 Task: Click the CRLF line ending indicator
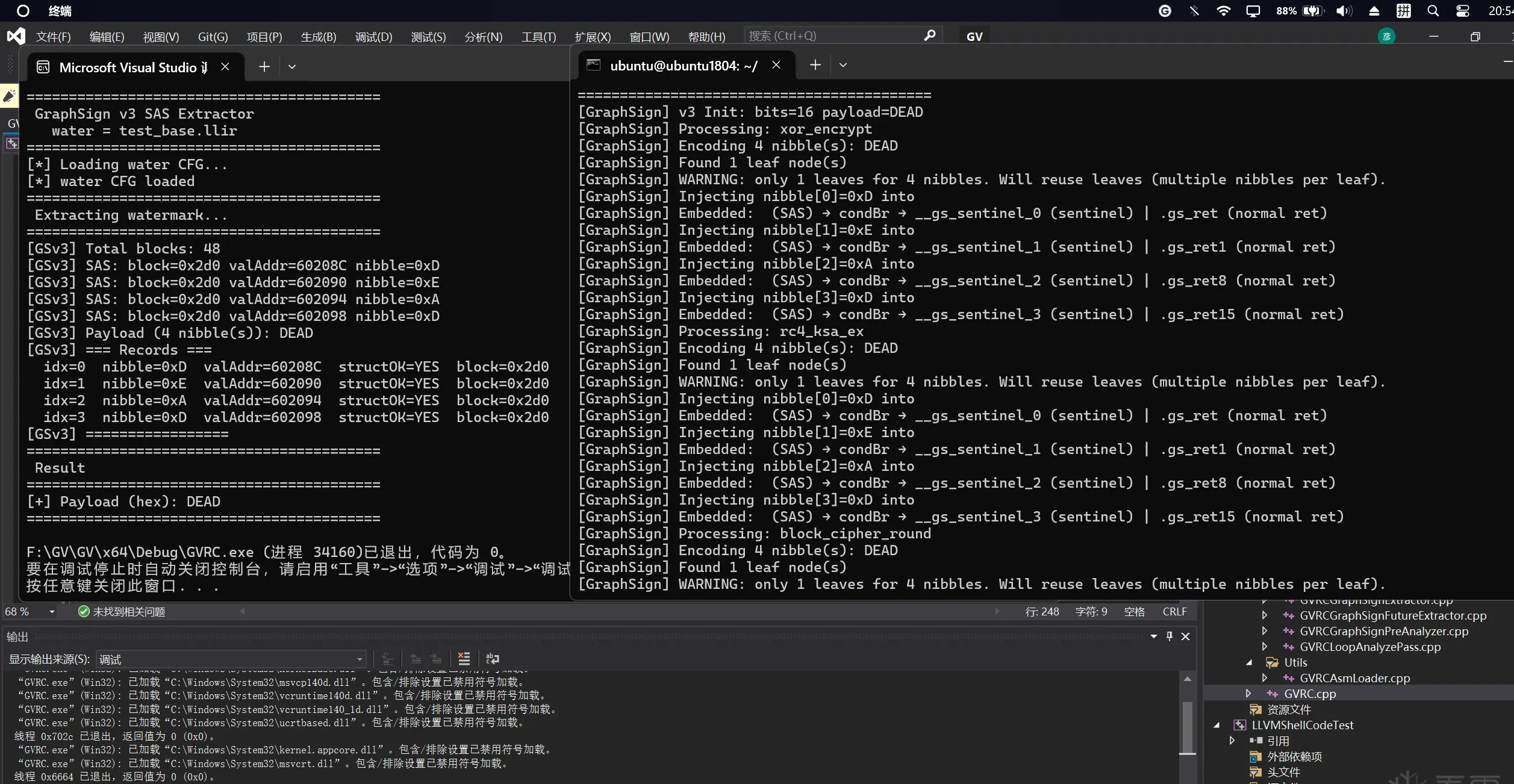point(1174,612)
